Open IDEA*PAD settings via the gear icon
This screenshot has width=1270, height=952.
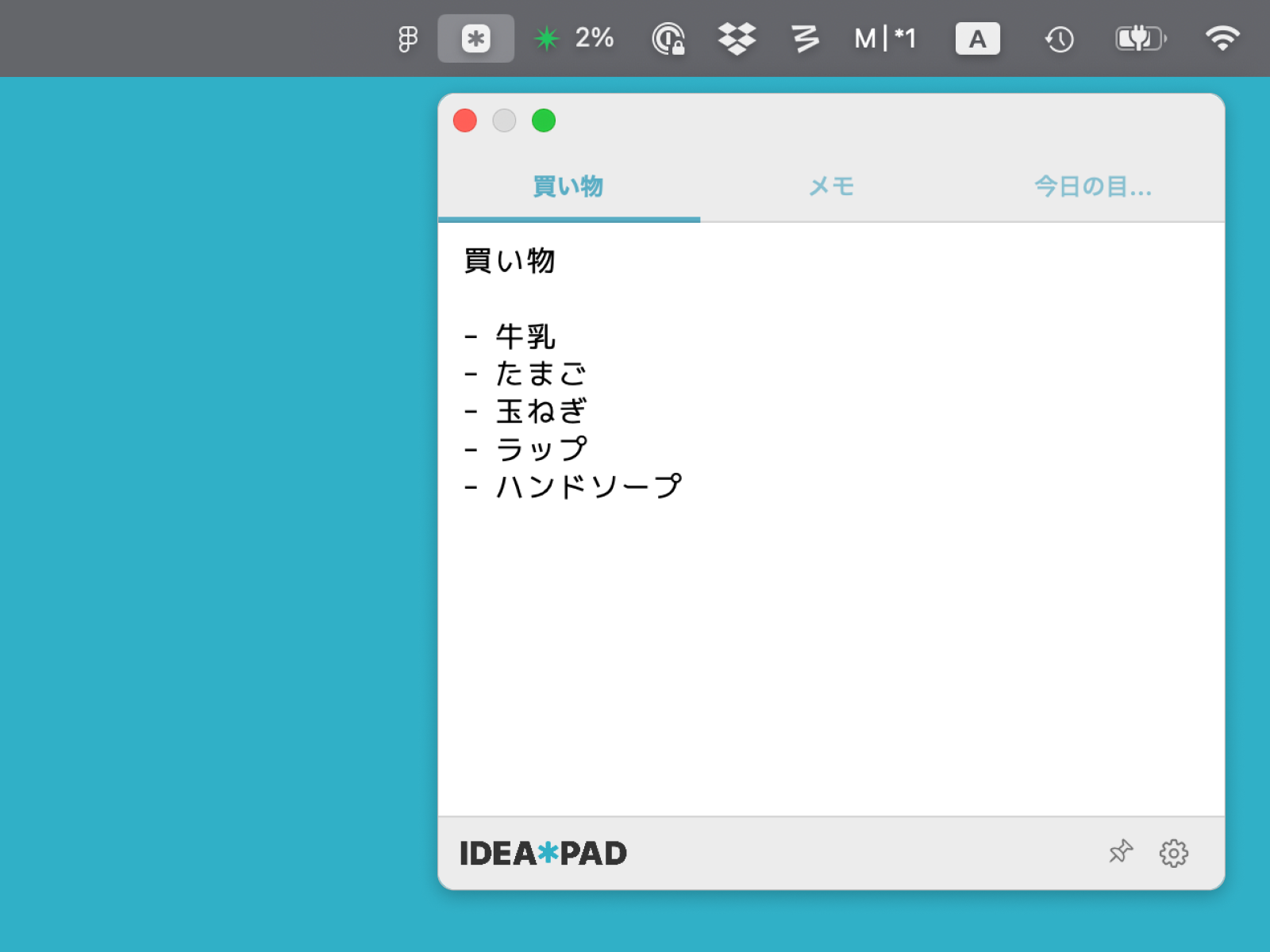[1173, 852]
